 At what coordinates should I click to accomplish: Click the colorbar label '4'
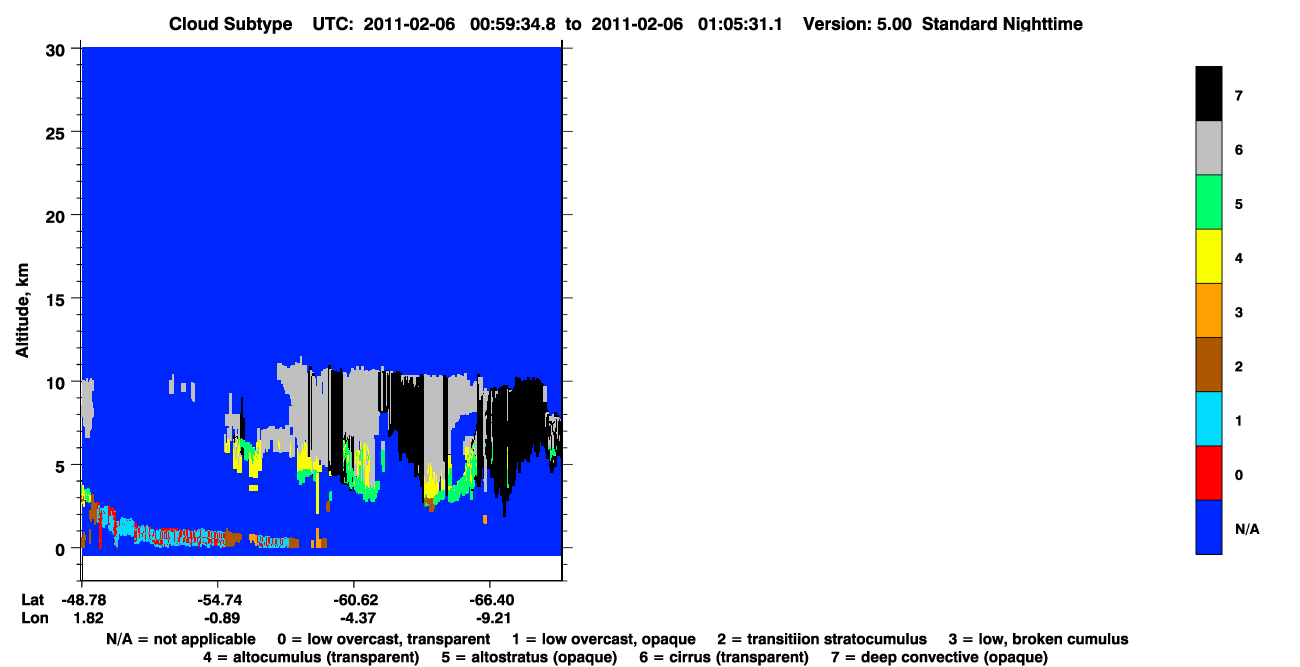[1239, 258]
